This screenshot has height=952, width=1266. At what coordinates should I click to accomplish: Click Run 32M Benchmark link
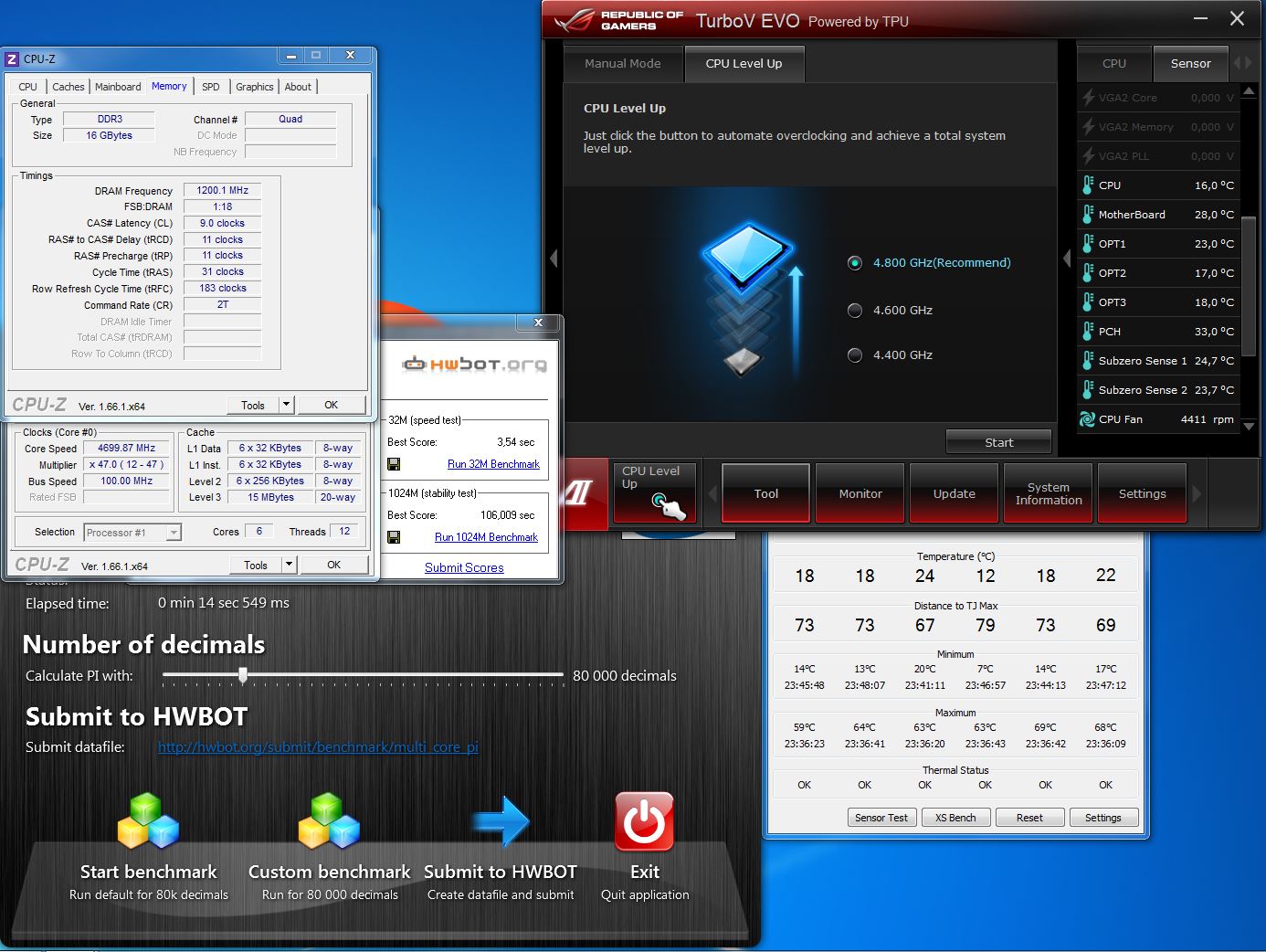point(493,464)
